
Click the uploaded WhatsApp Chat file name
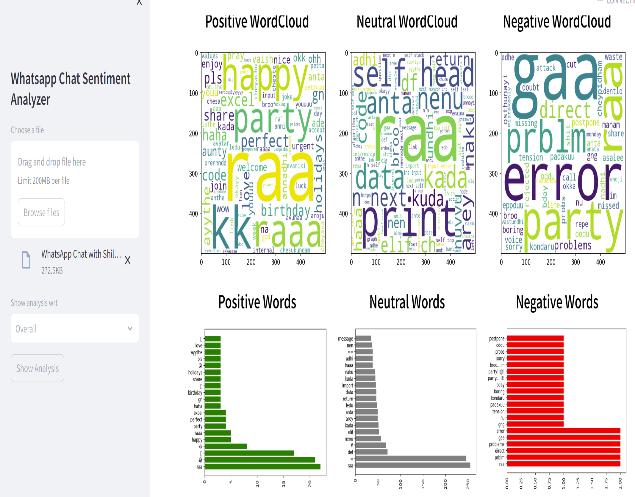click(81, 254)
